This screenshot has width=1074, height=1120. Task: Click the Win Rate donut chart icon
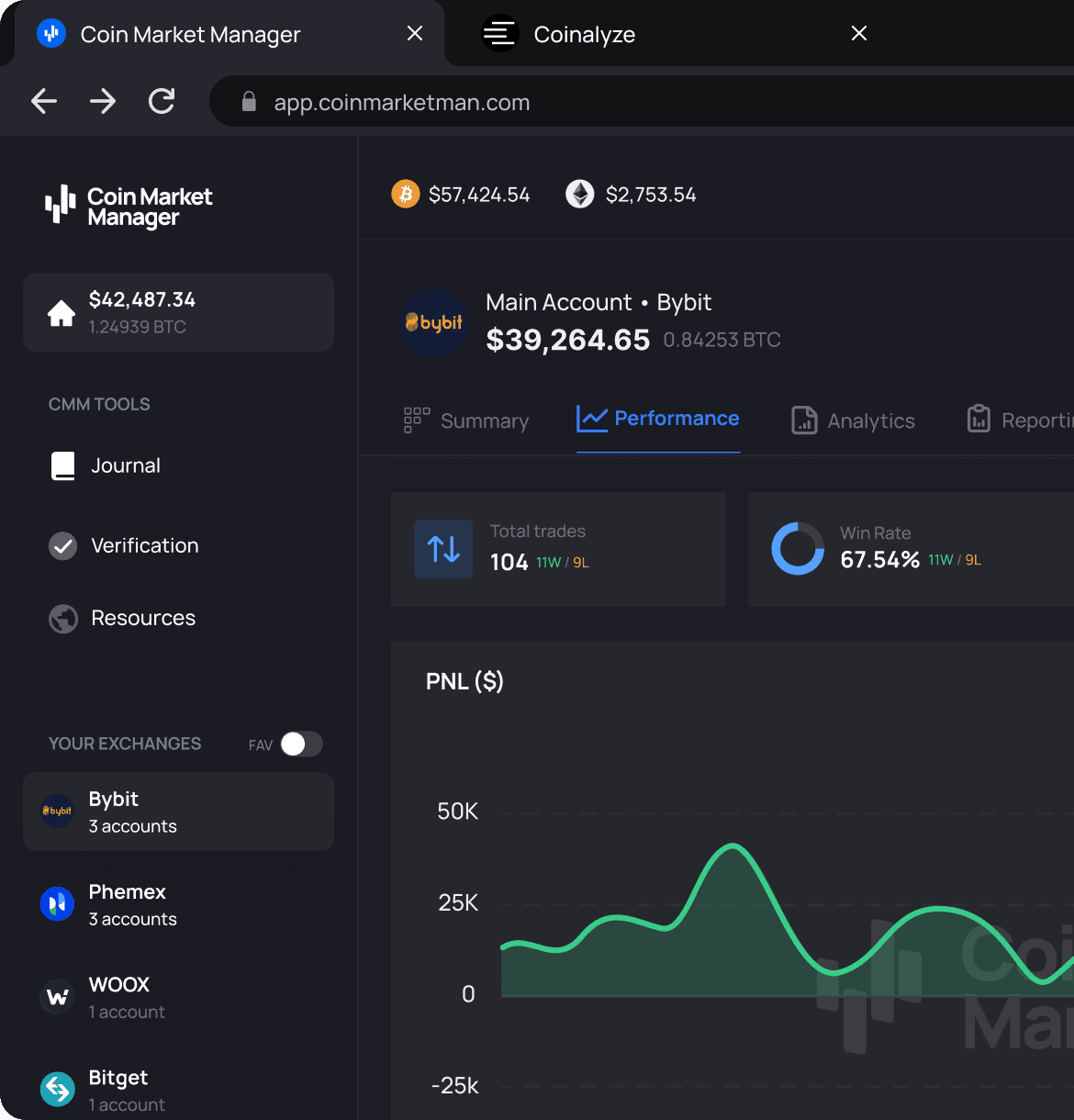point(798,549)
